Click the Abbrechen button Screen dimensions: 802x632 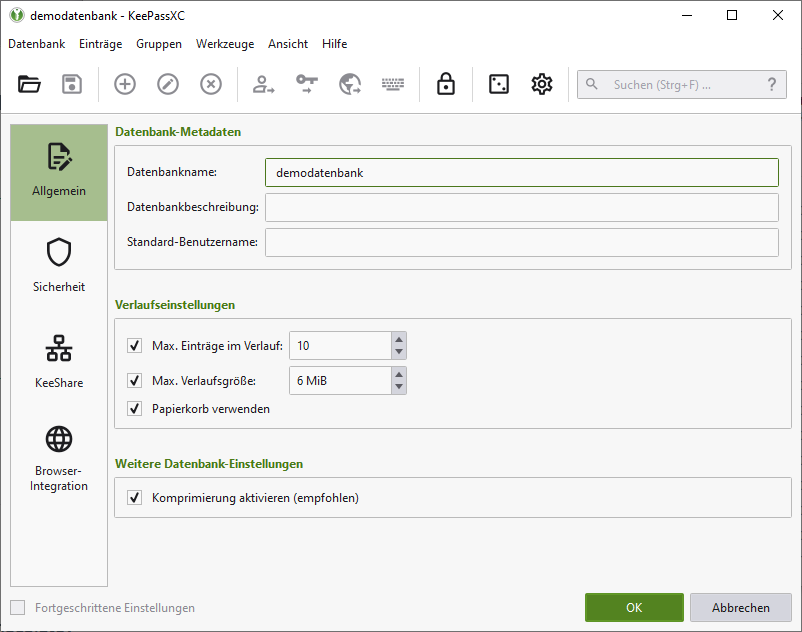point(741,607)
